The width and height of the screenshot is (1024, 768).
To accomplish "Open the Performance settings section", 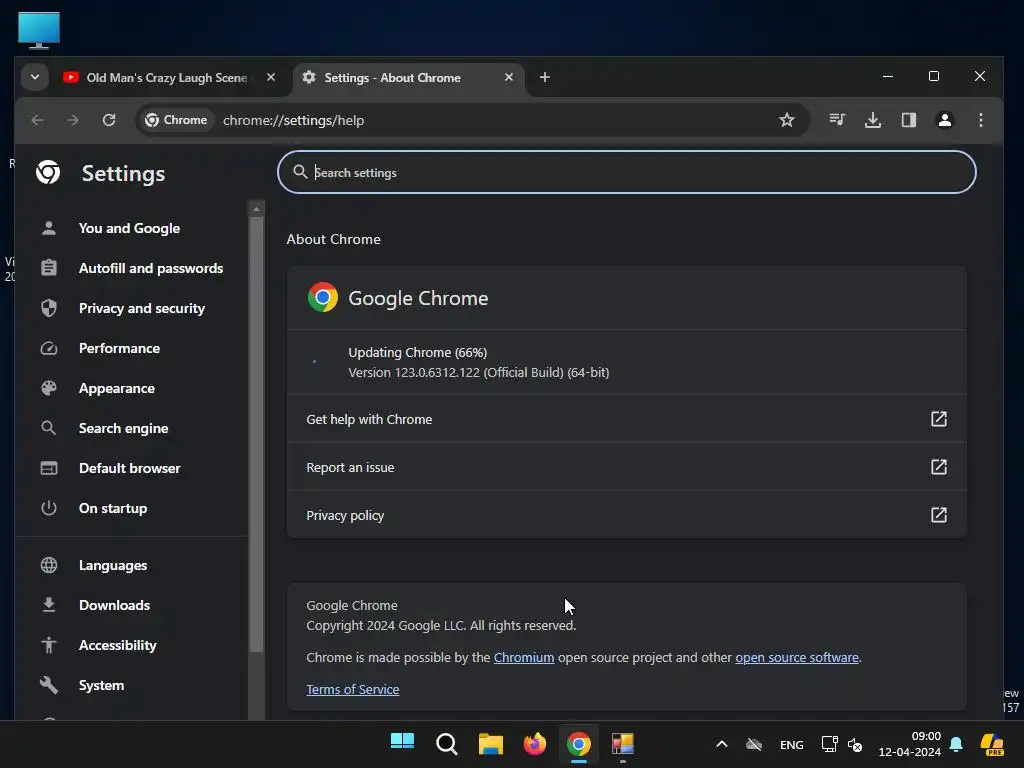I will 120,348.
